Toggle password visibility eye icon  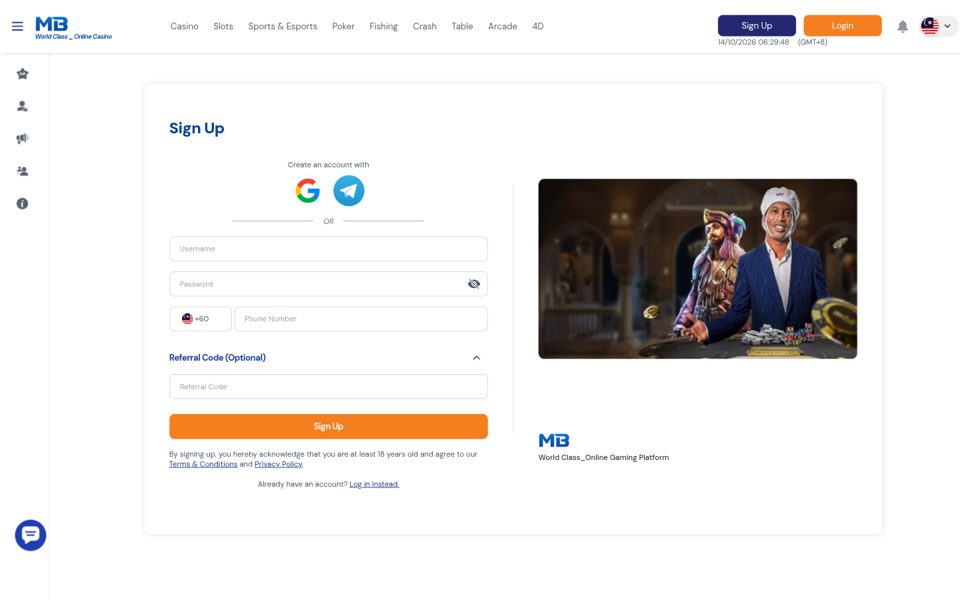(474, 283)
